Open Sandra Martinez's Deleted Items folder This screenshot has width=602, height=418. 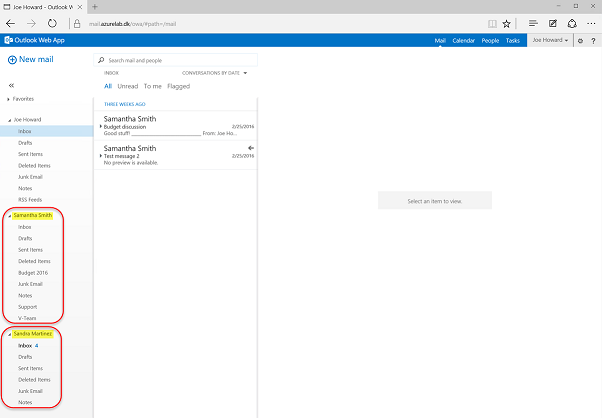pos(34,379)
